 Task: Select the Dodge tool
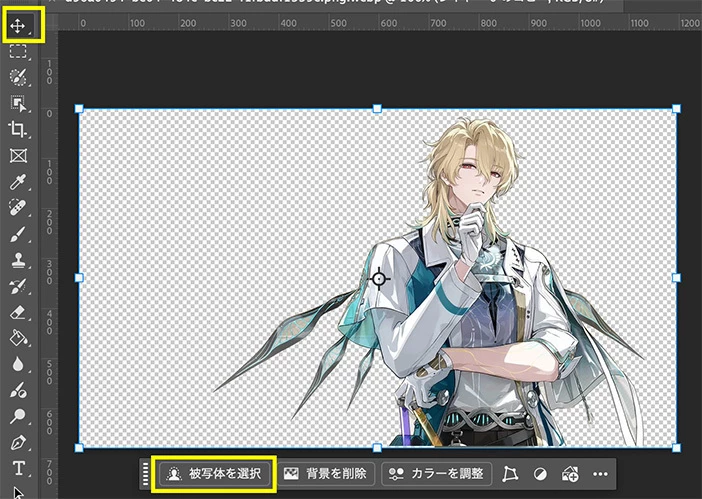18,416
